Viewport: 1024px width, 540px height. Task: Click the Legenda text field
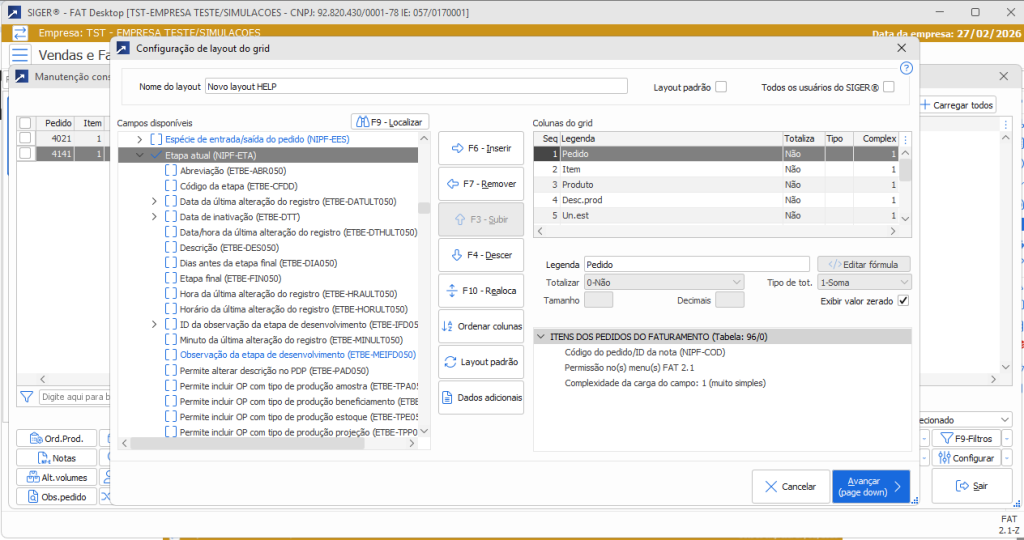click(696, 265)
